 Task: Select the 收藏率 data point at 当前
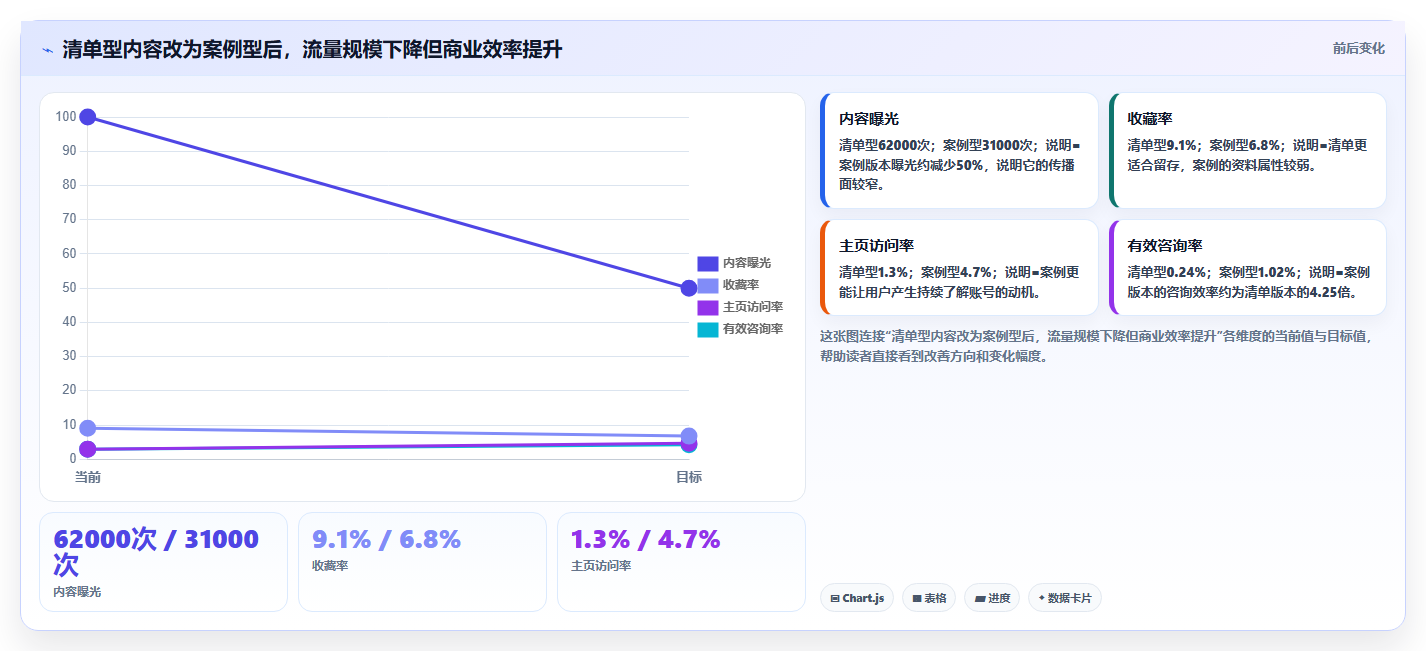88,428
